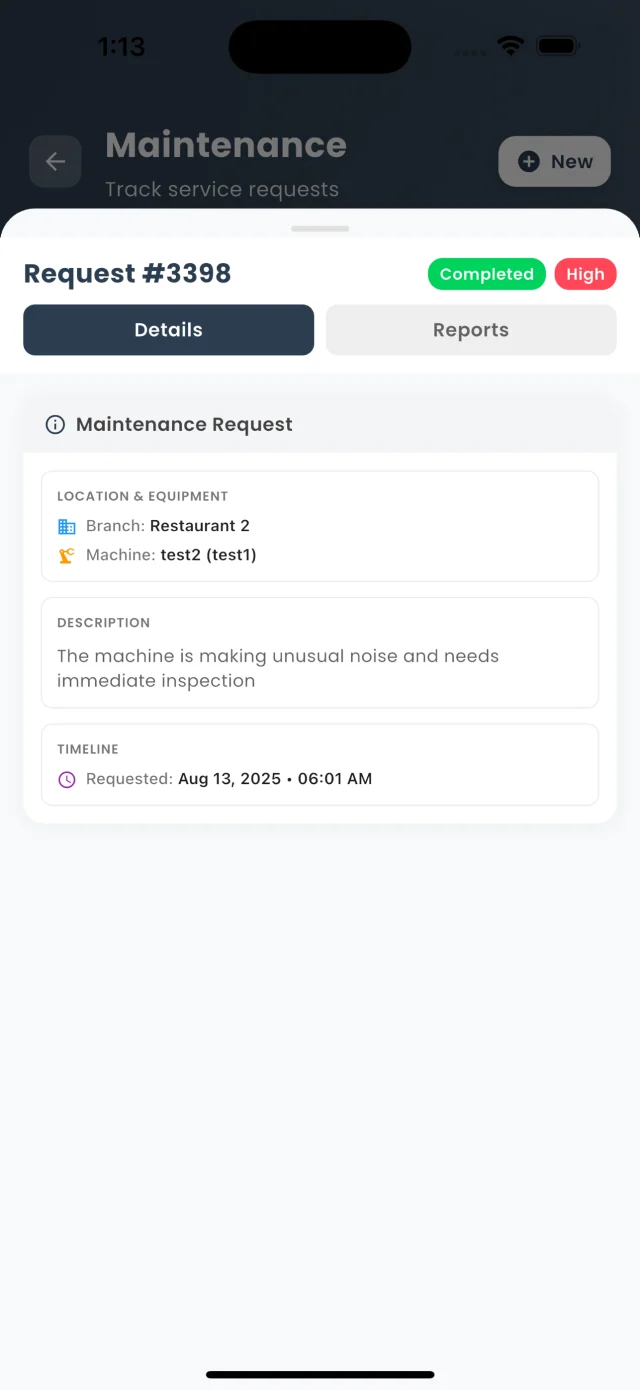
Task: Tap the Wi-Fi status icon
Action: pyautogui.click(x=511, y=46)
